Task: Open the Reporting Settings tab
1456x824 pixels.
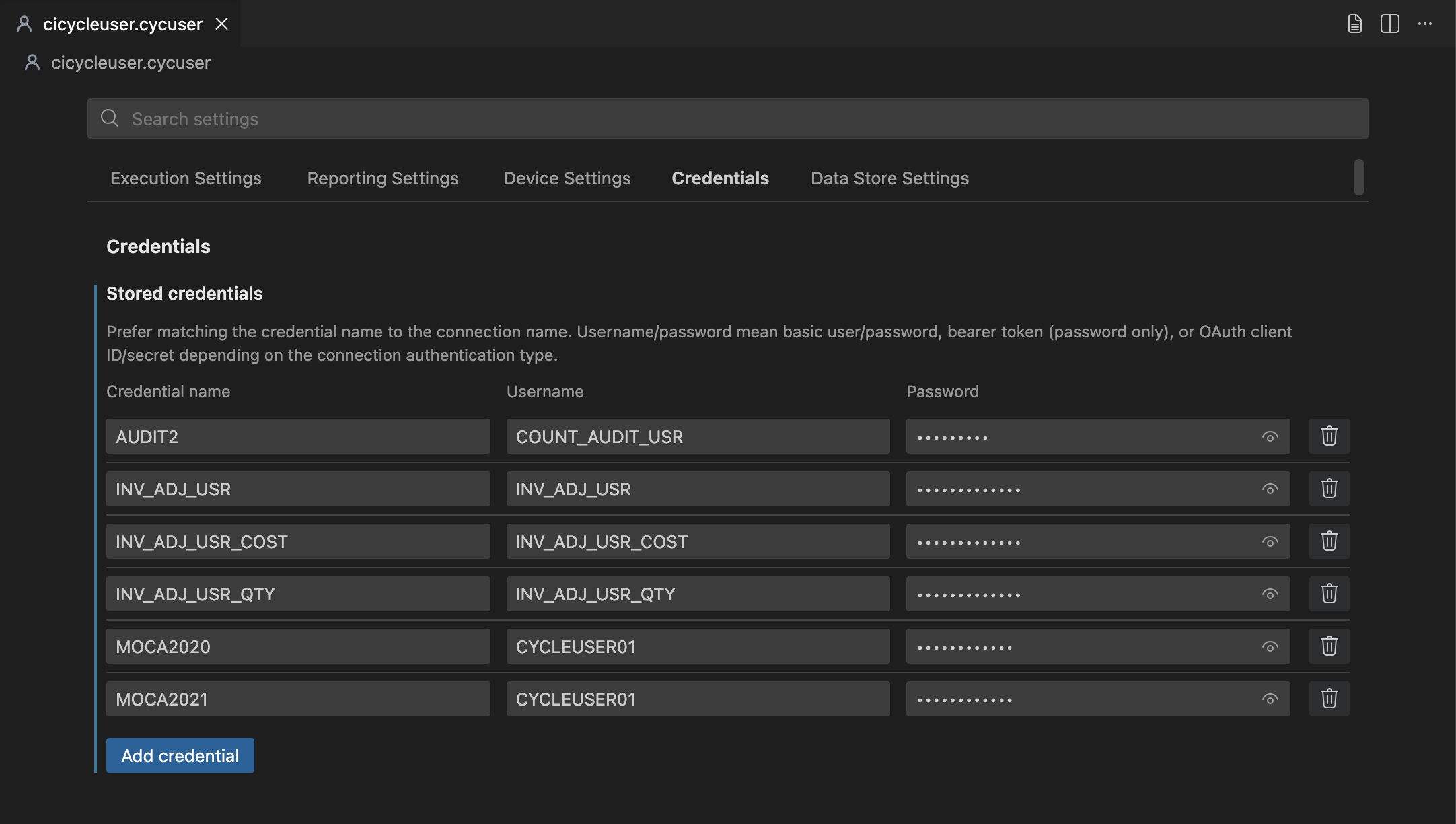Action: [x=383, y=178]
